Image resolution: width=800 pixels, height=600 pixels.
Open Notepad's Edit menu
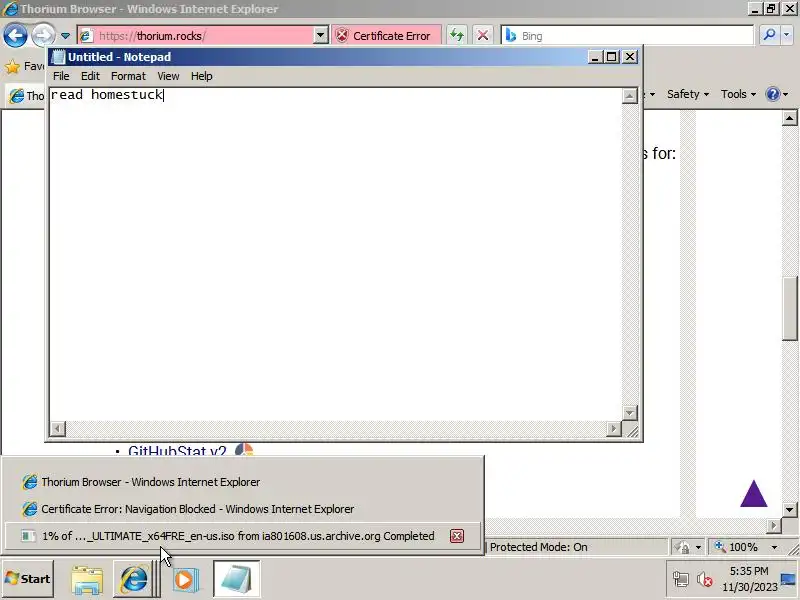(x=90, y=76)
